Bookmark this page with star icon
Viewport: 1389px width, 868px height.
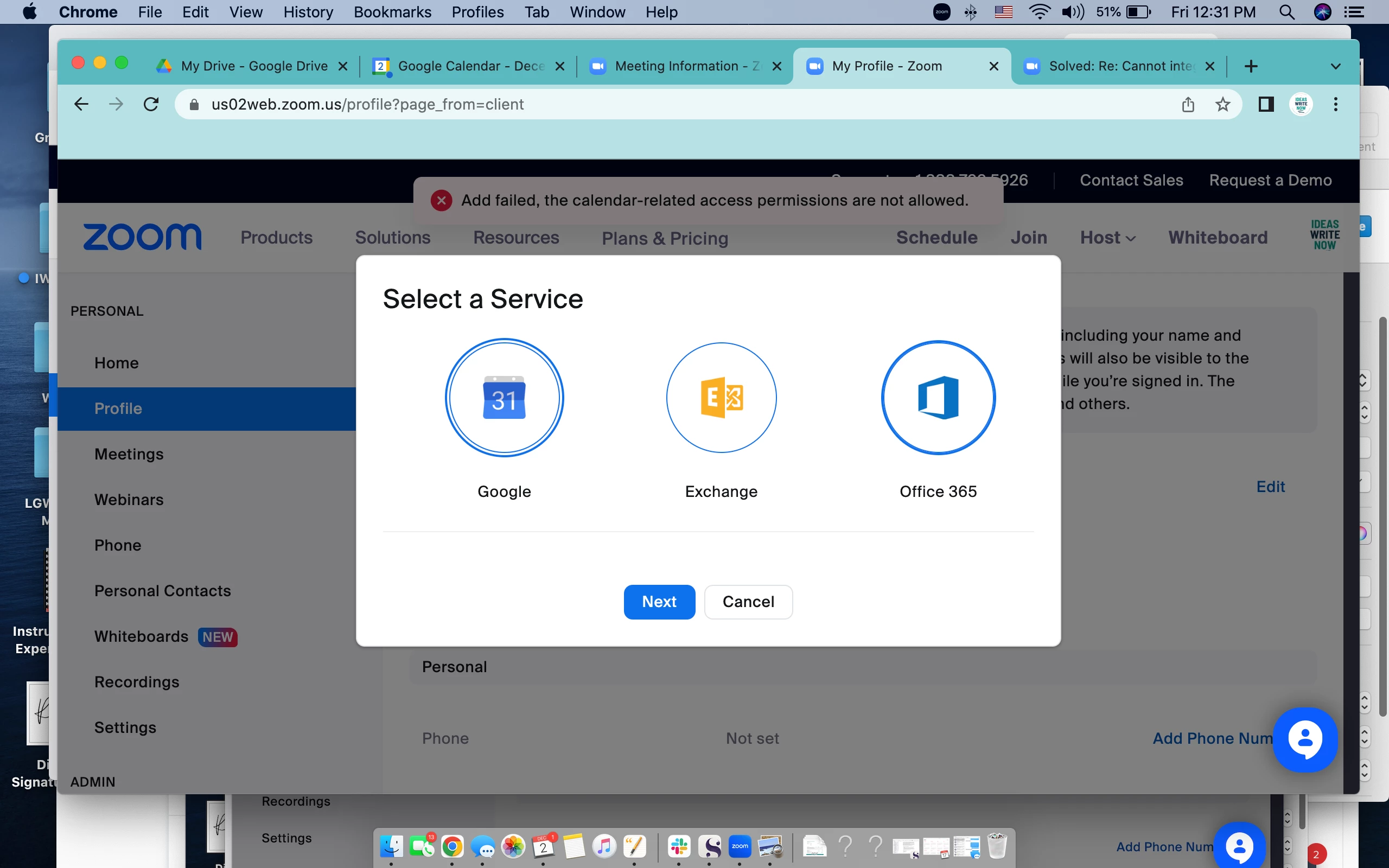[1222, 105]
